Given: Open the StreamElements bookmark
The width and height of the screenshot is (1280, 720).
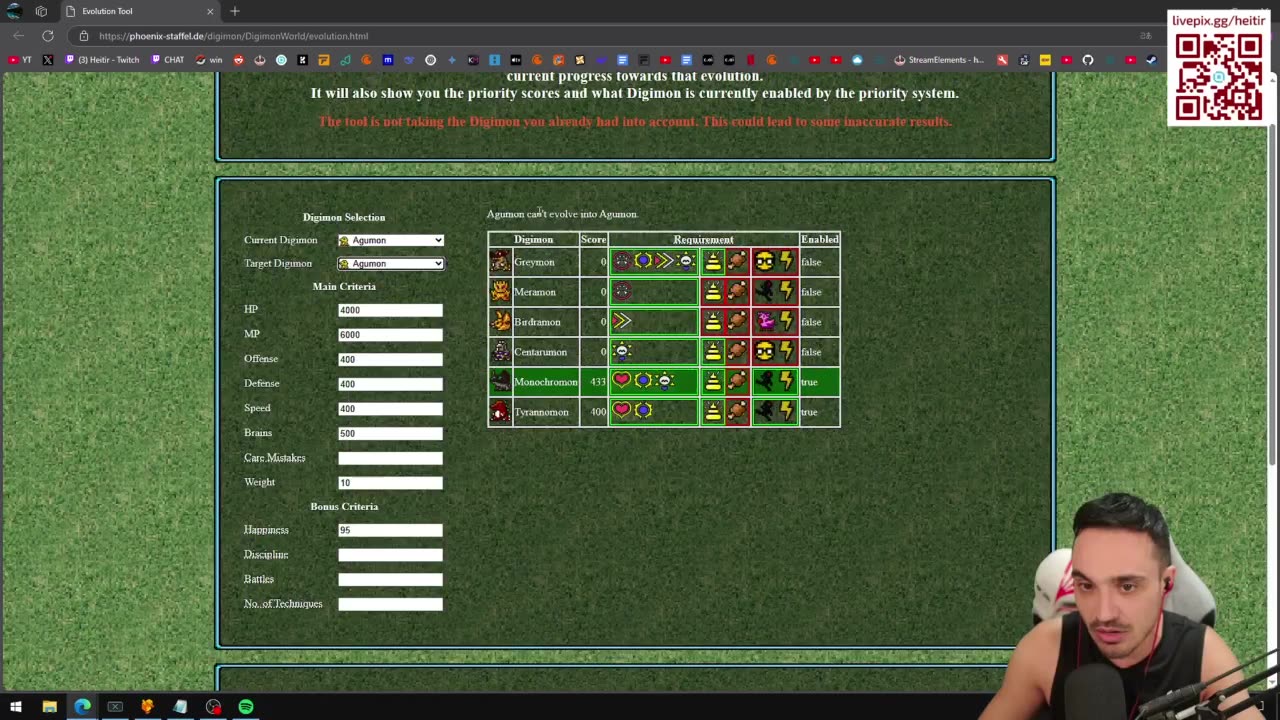Looking at the screenshot, I should pos(939,60).
